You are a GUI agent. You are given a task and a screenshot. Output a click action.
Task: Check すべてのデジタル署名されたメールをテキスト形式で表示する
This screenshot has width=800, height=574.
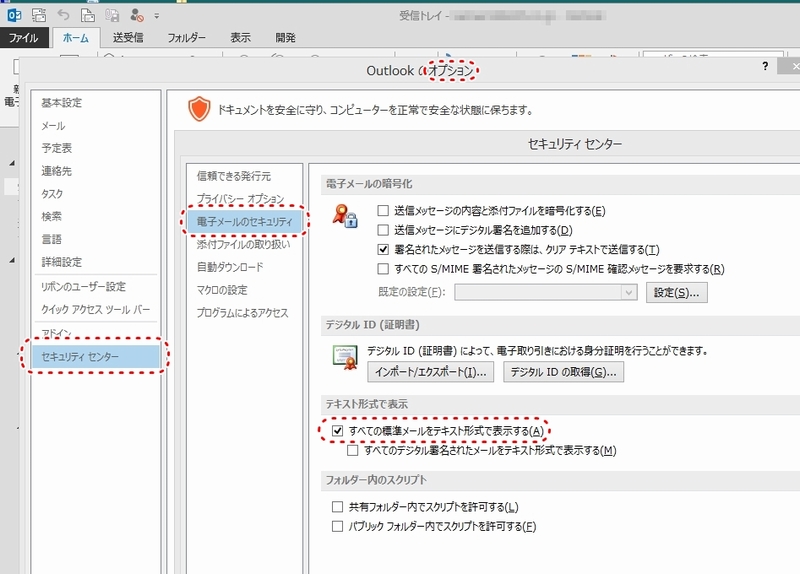353,450
